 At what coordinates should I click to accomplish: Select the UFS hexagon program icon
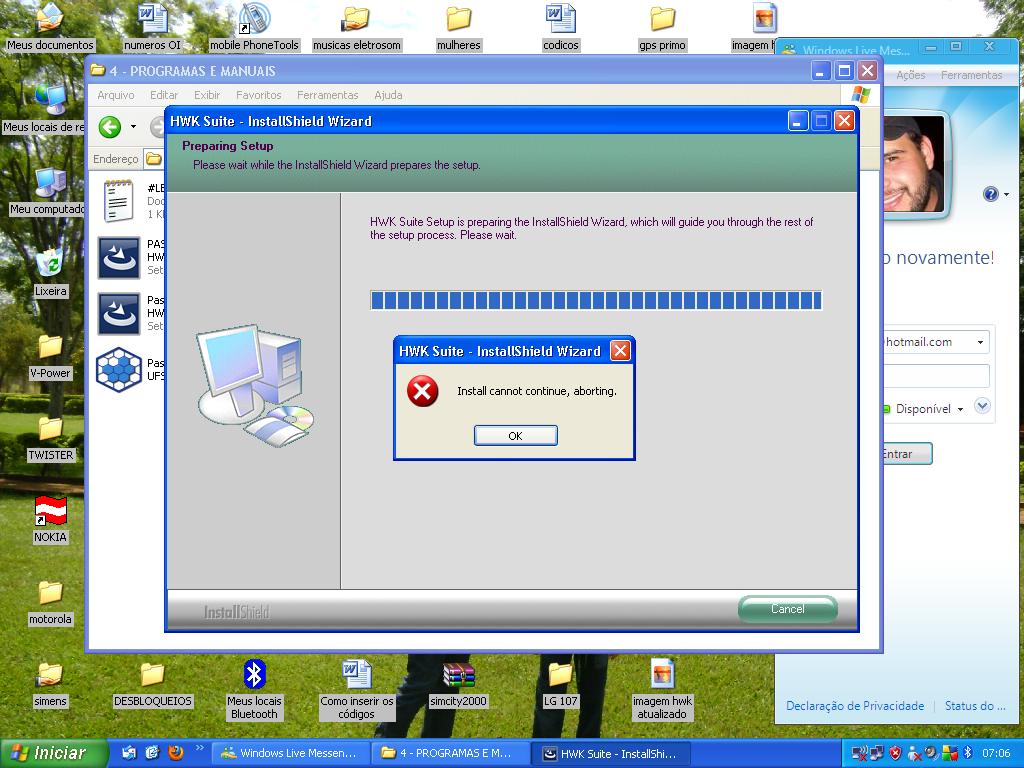tap(118, 370)
